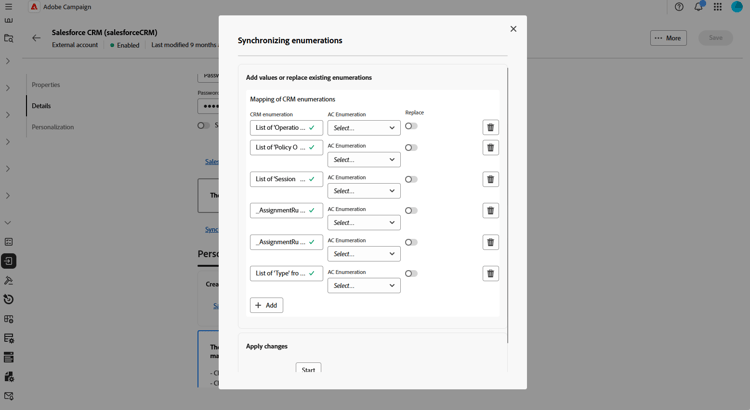Screen dimensions: 750x410
Task: Open the highlighted external accounts sidebar icon
Action: 9,261
